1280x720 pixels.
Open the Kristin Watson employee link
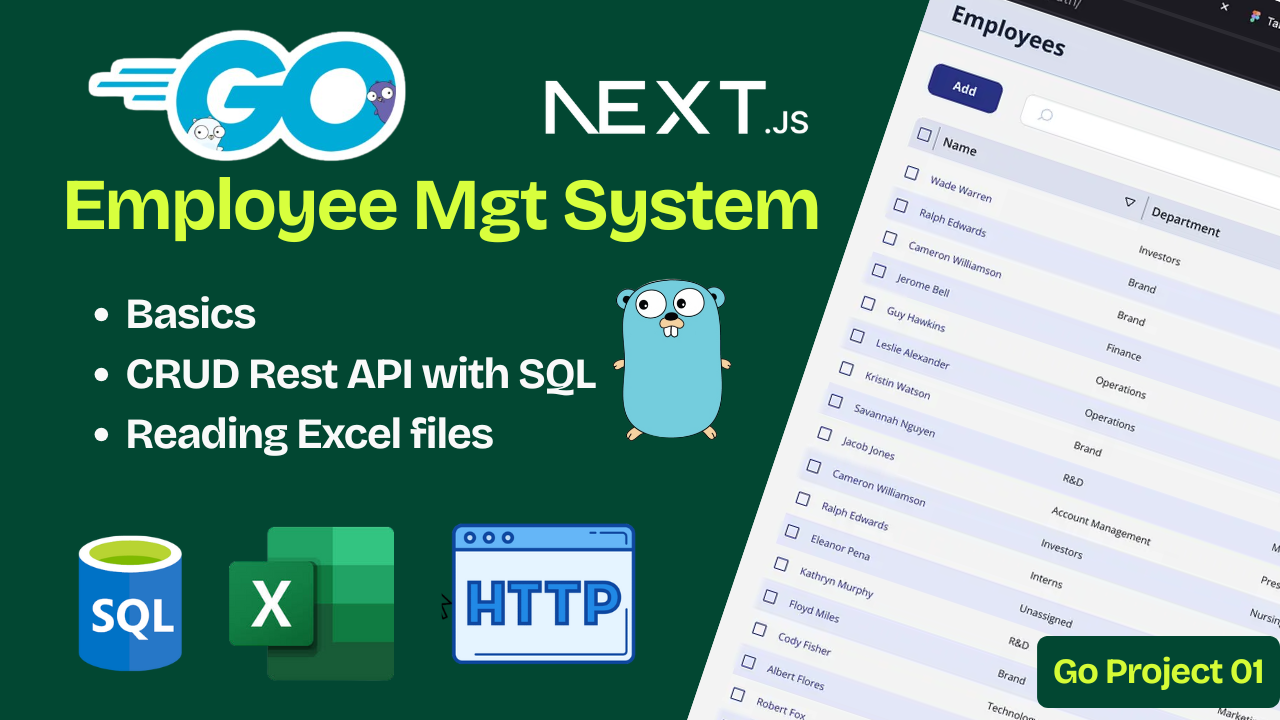pyautogui.click(x=897, y=385)
